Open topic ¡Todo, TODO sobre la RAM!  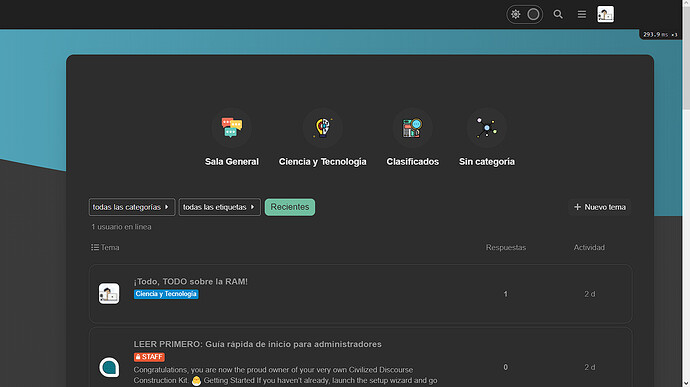[x=191, y=281]
